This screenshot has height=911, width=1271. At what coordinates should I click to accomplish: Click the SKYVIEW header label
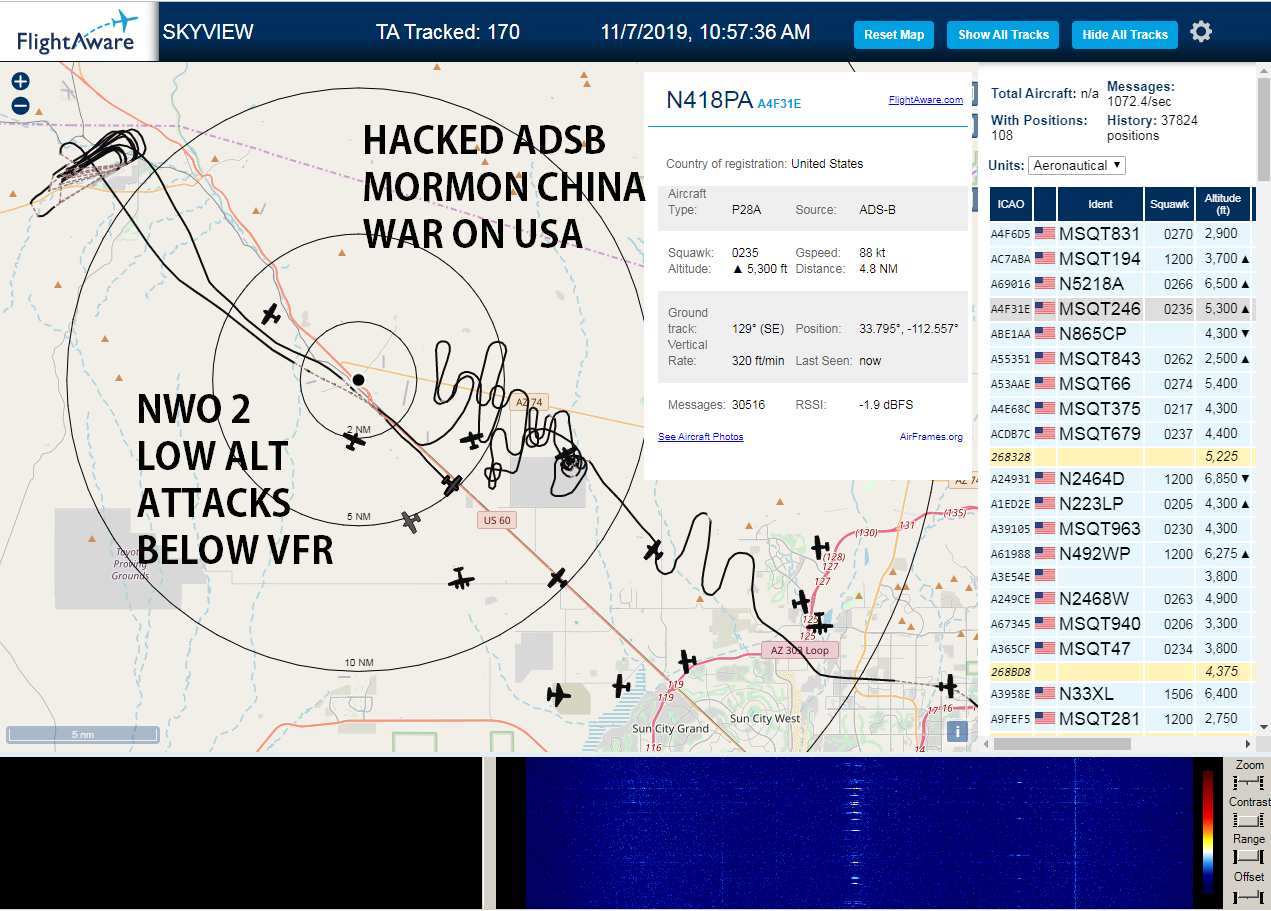(208, 32)
